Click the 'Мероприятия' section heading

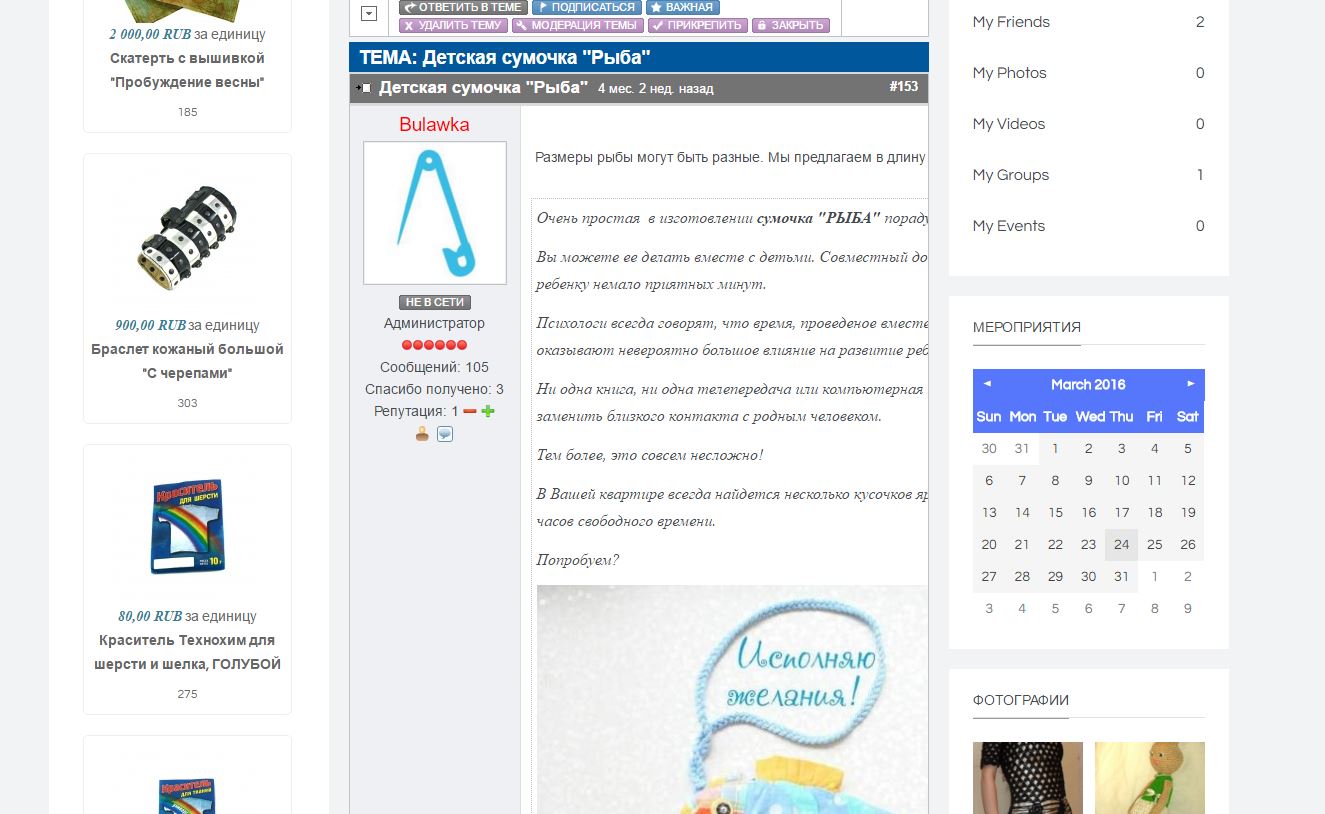(1027, 327)
